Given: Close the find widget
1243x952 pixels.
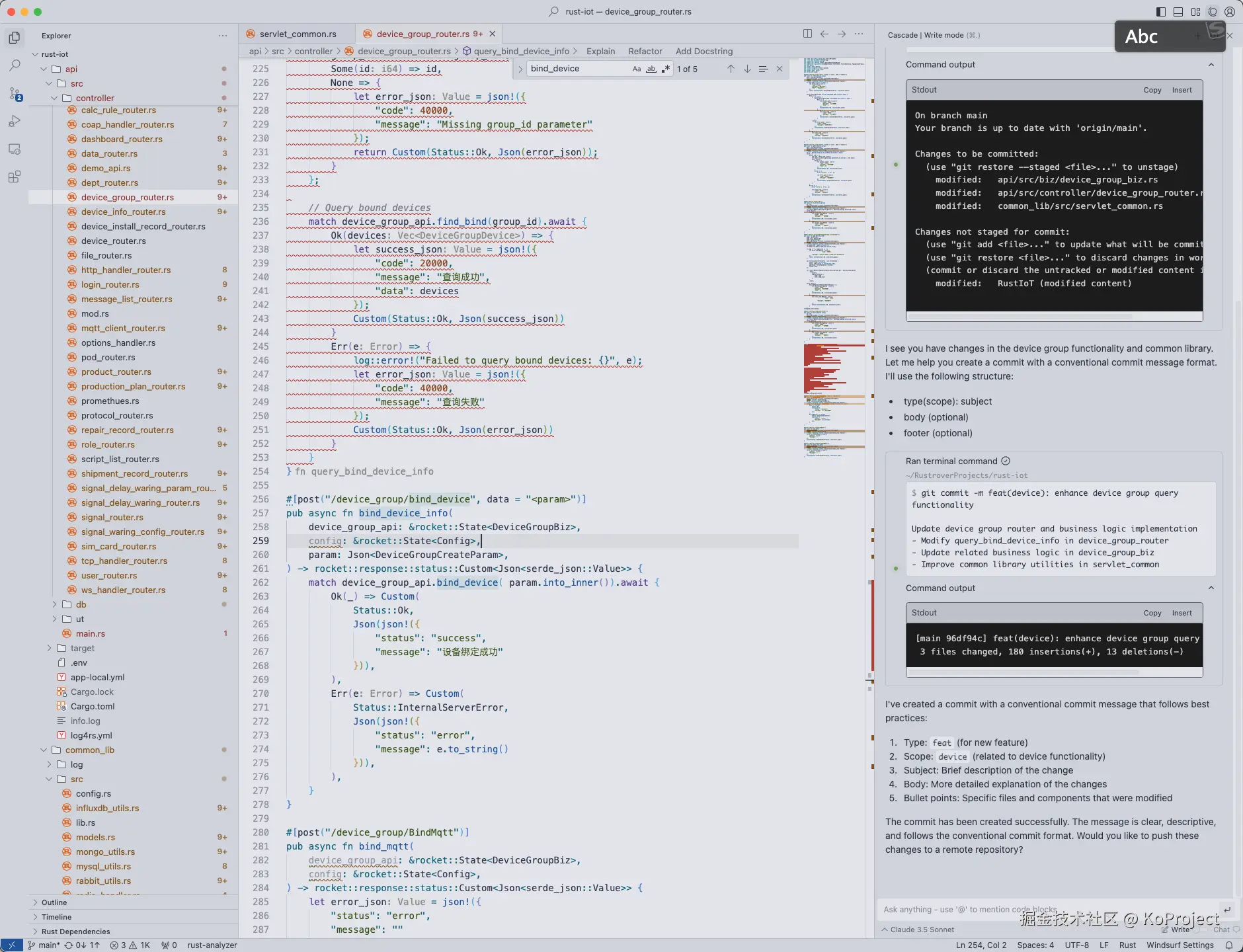Looking at the screenshot, I should [780, 69].
